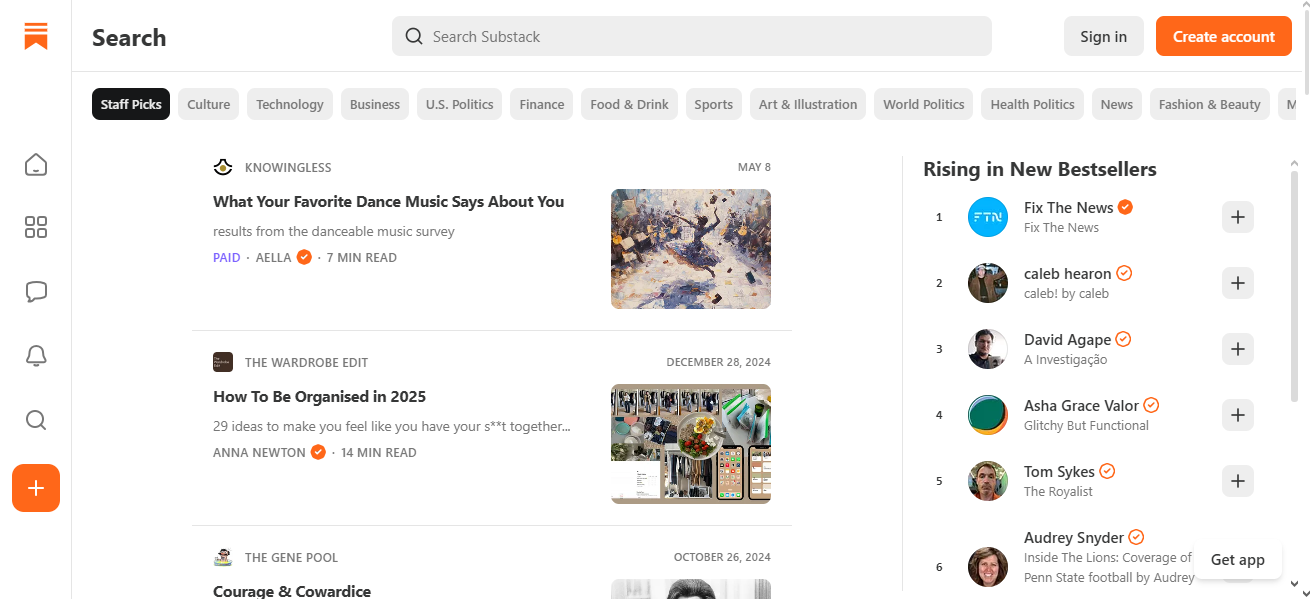This screenshot has width=1312, height=599.
Task: Click the Knowingless publication avatar
Action: coord(223,167)
